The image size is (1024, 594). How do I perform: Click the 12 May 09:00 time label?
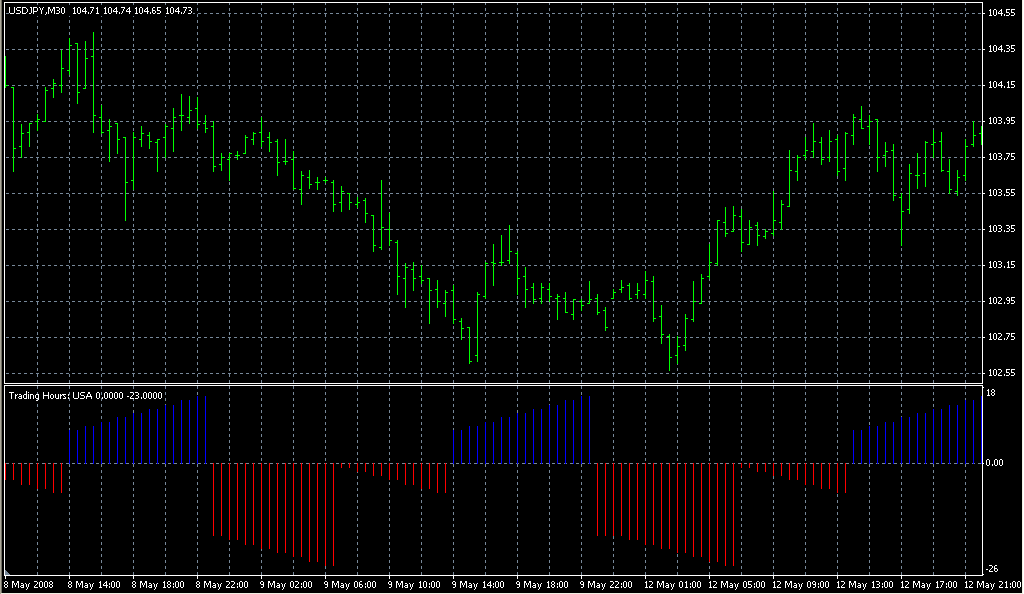click(801, 585)
